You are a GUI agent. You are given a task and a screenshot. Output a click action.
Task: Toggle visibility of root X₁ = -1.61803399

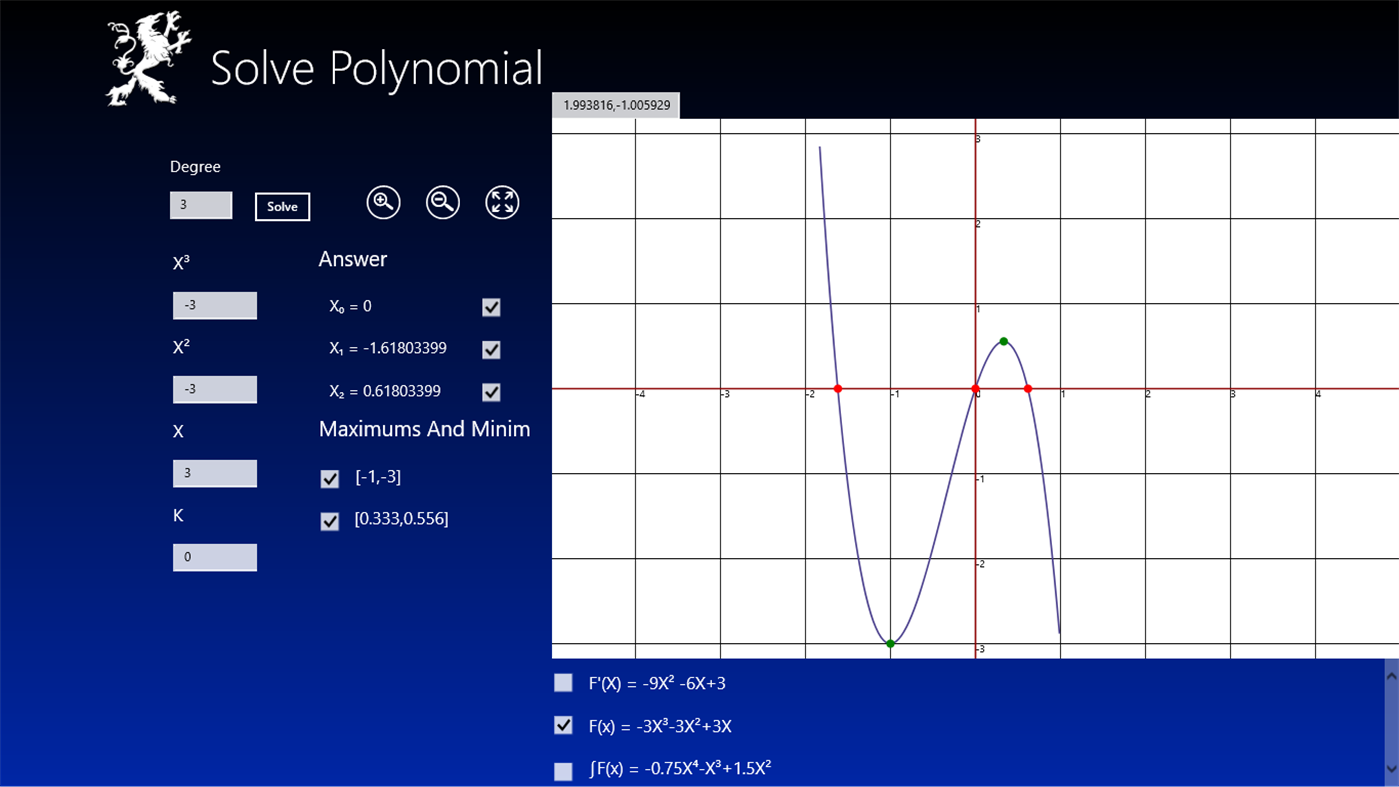490,349
